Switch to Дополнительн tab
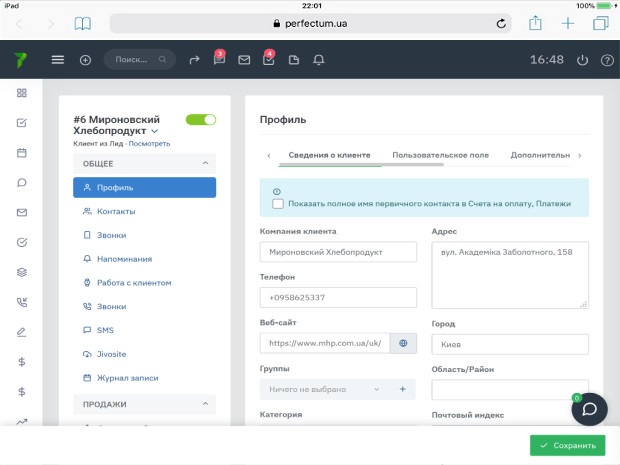Viewport: 620px width, 465px height. (x=540, y=155)
